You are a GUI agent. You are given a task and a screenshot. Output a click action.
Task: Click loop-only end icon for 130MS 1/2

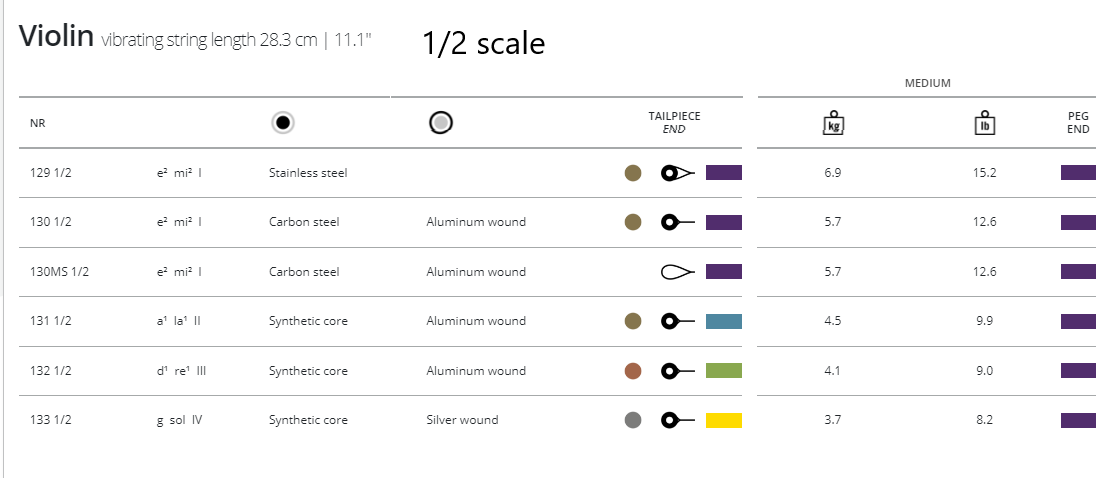tap(677, 272)
